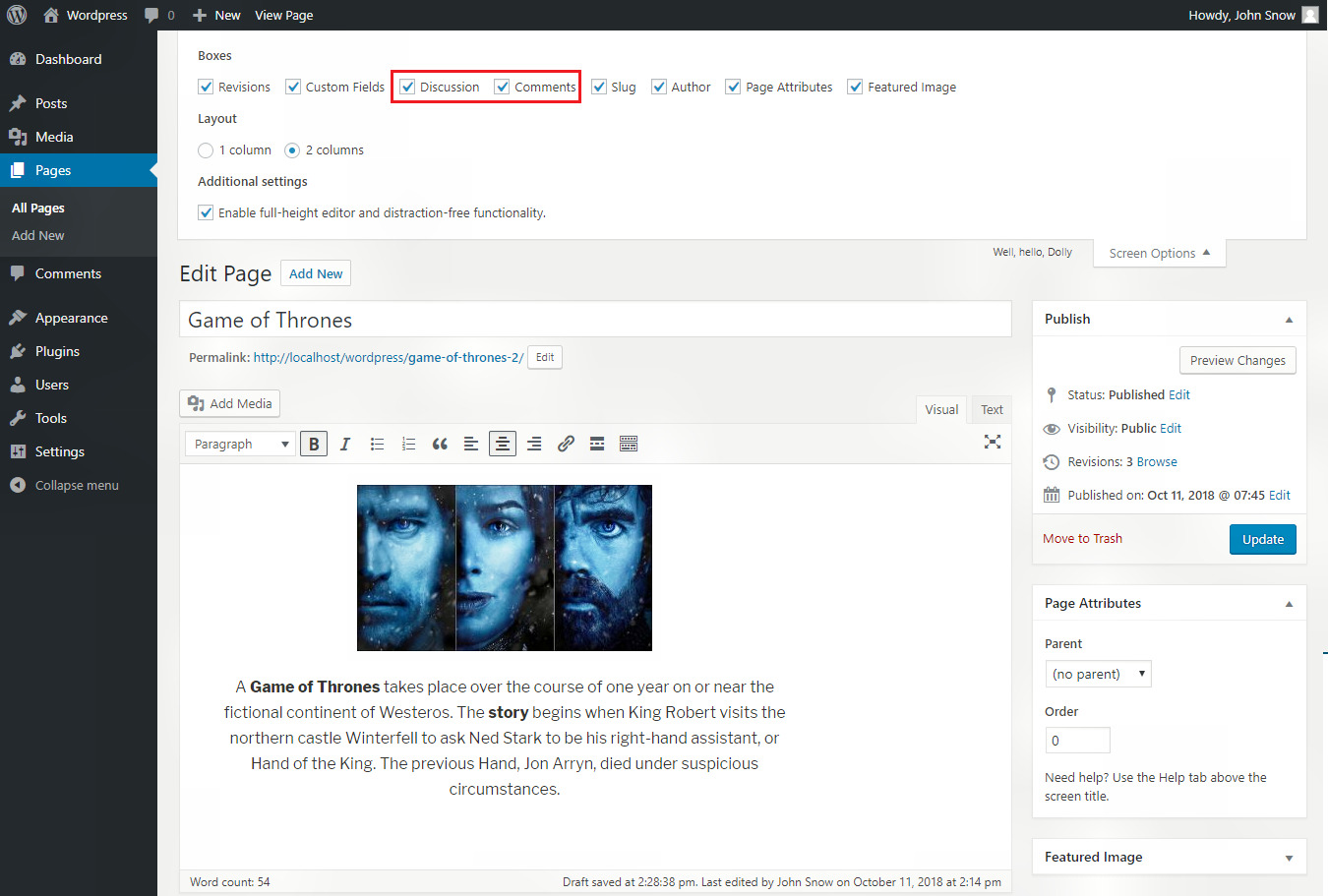Edit the page Visibility setting

pyautogui.click(x=1171, y=428)
